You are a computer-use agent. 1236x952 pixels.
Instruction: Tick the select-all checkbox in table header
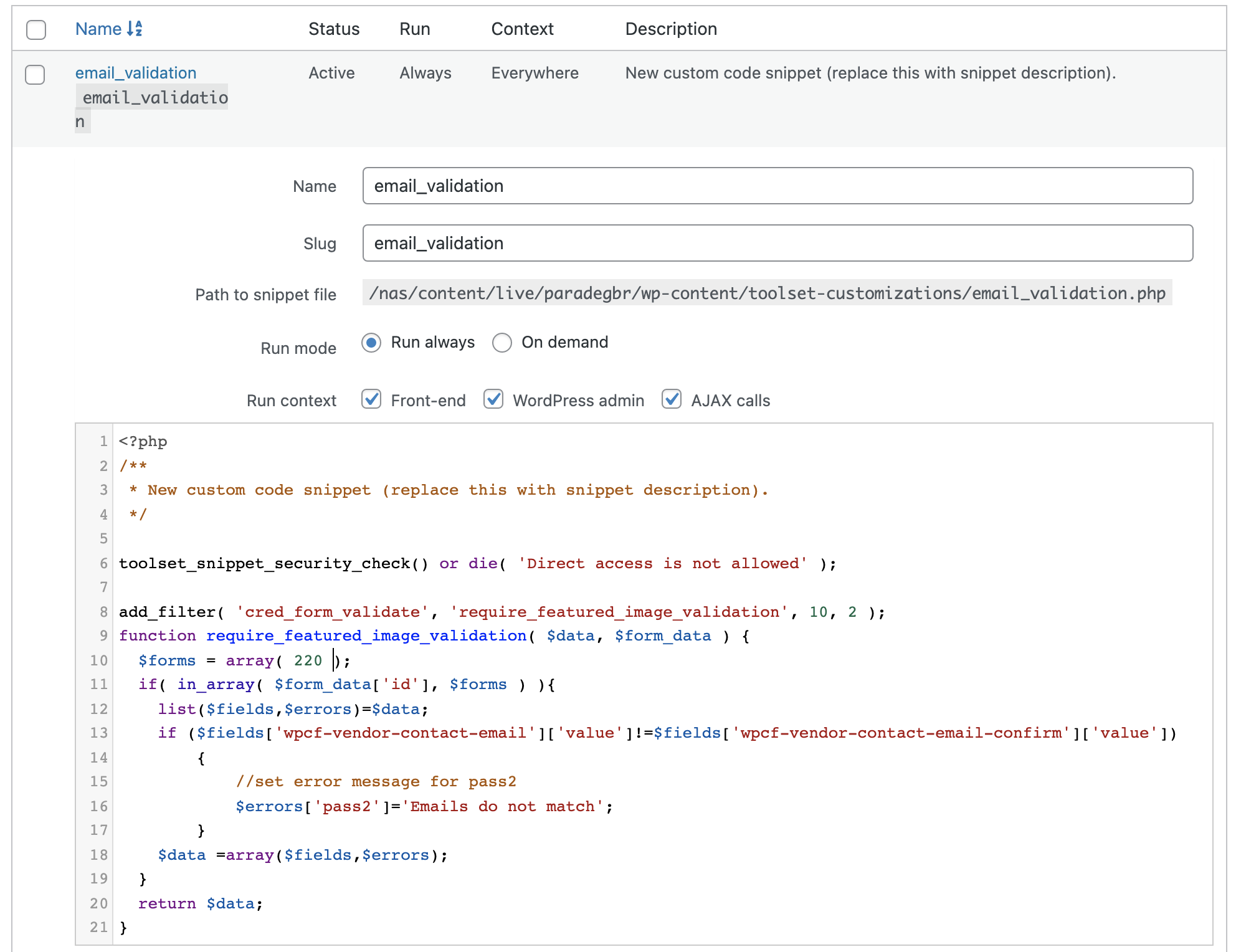[x=36, y=29]
